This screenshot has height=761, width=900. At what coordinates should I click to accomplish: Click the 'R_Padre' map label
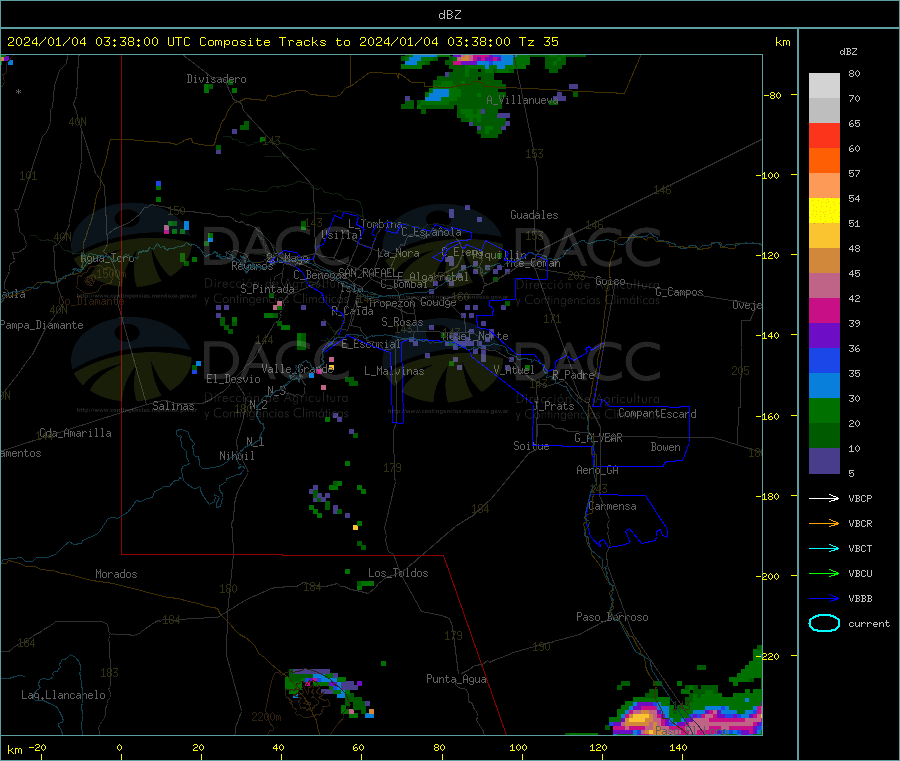[573, 375]
